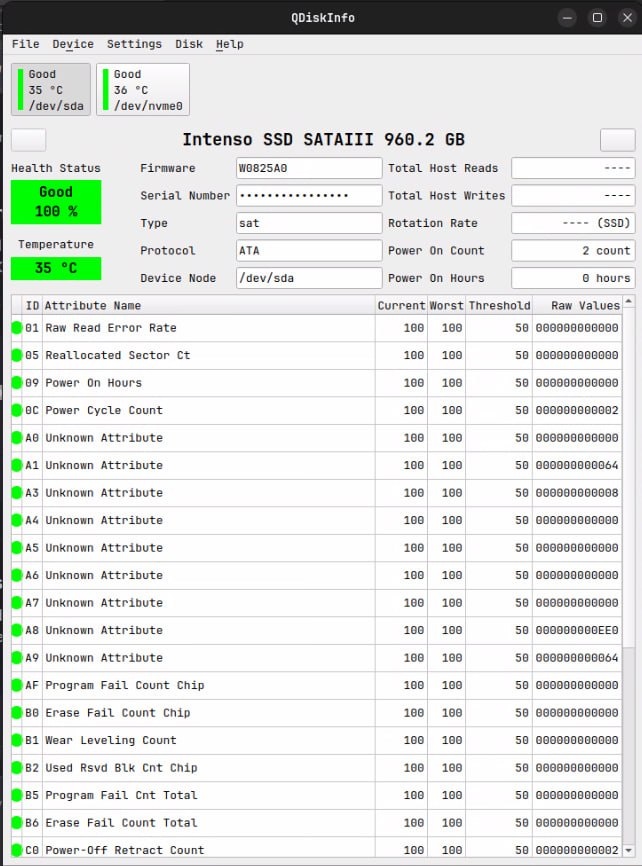Click the Device Node field /dev/sda
Viewport: 642px width, 866px height.
coord(309,278)
